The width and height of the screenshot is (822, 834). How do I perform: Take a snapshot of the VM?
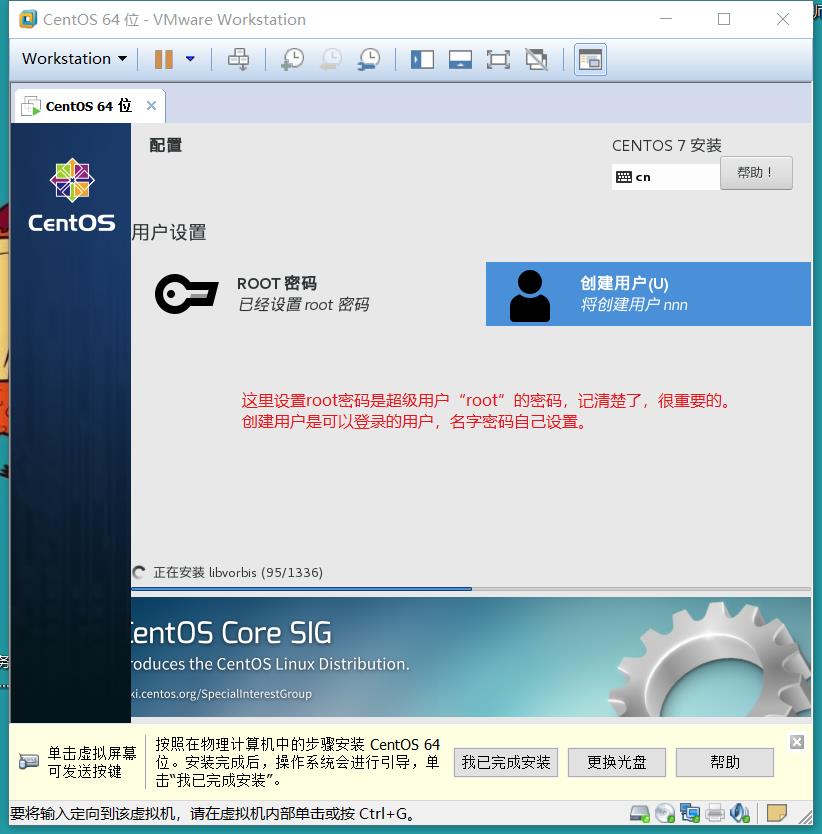(293, 59)
